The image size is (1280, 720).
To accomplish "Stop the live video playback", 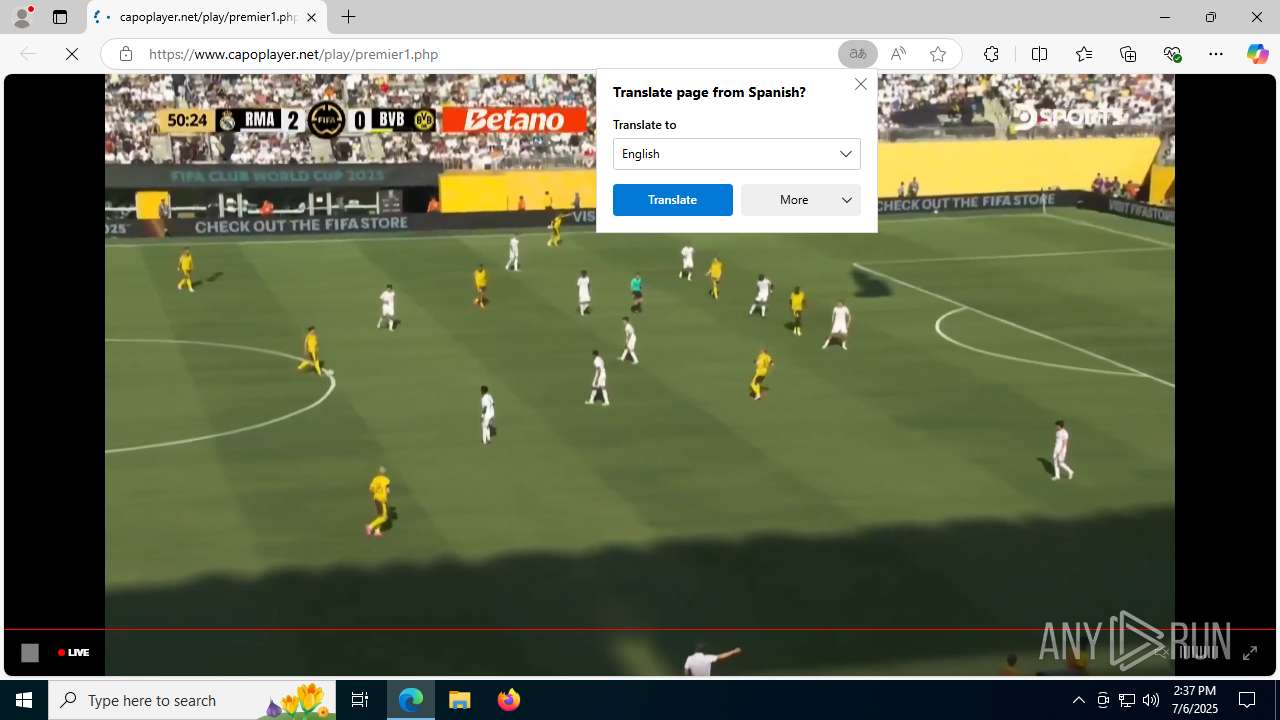I will [30, 653].
